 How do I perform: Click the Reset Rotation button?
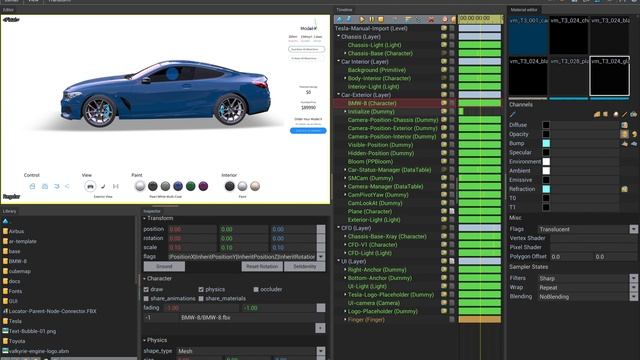point(262,267)
